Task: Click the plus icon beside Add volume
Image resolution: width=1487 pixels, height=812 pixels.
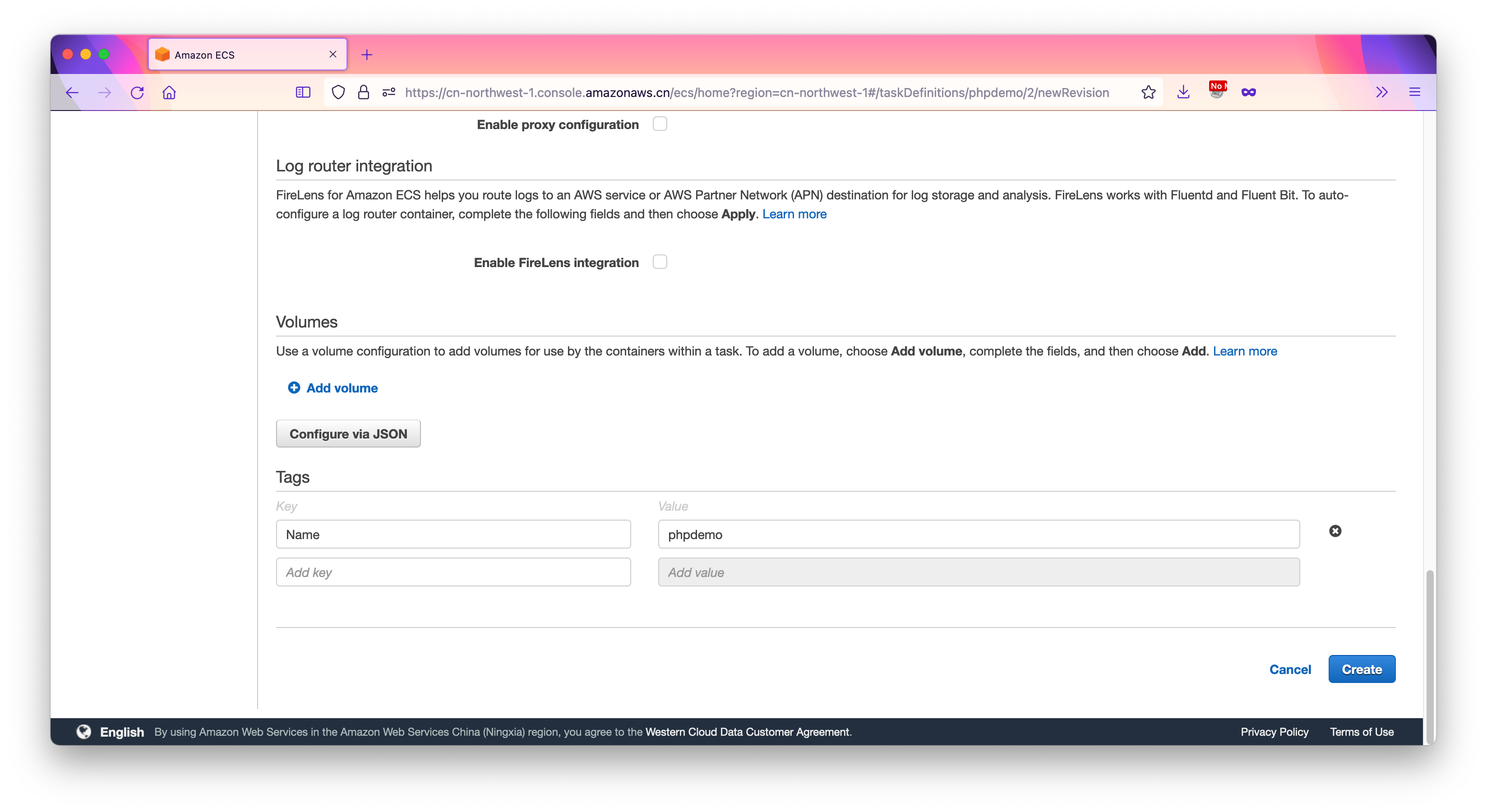Action: tap(294, 388)
